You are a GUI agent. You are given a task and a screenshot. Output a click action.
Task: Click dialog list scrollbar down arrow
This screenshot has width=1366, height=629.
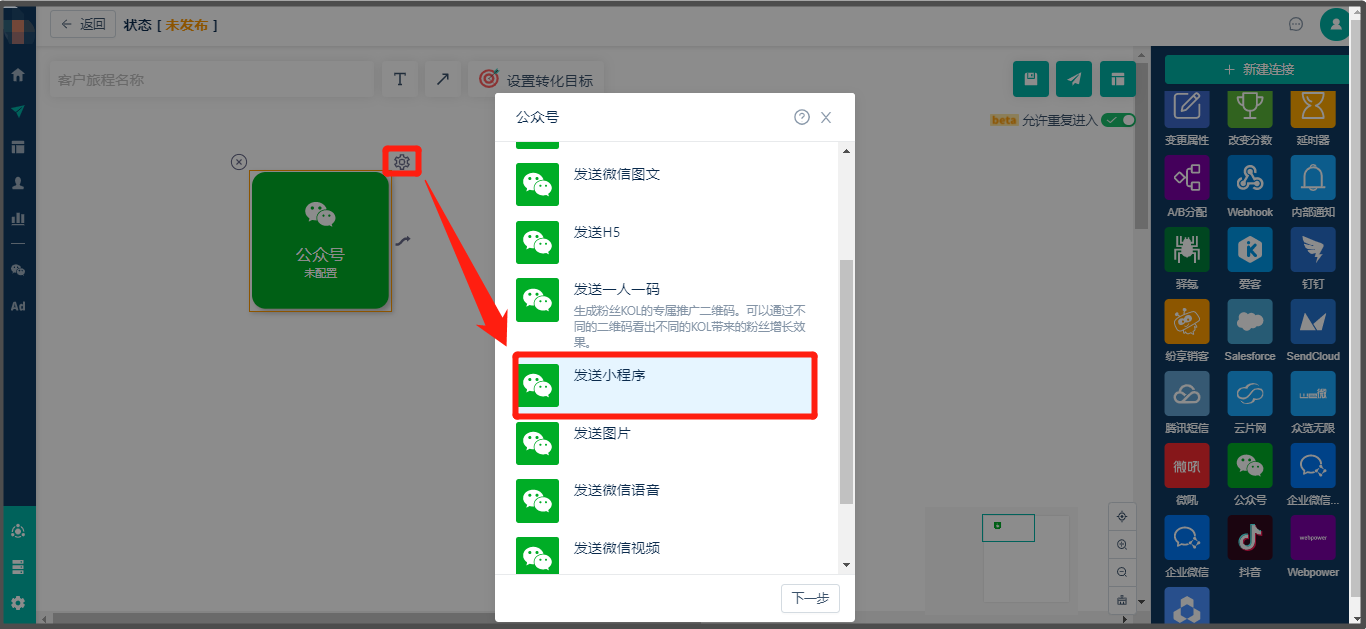point(846,565)
